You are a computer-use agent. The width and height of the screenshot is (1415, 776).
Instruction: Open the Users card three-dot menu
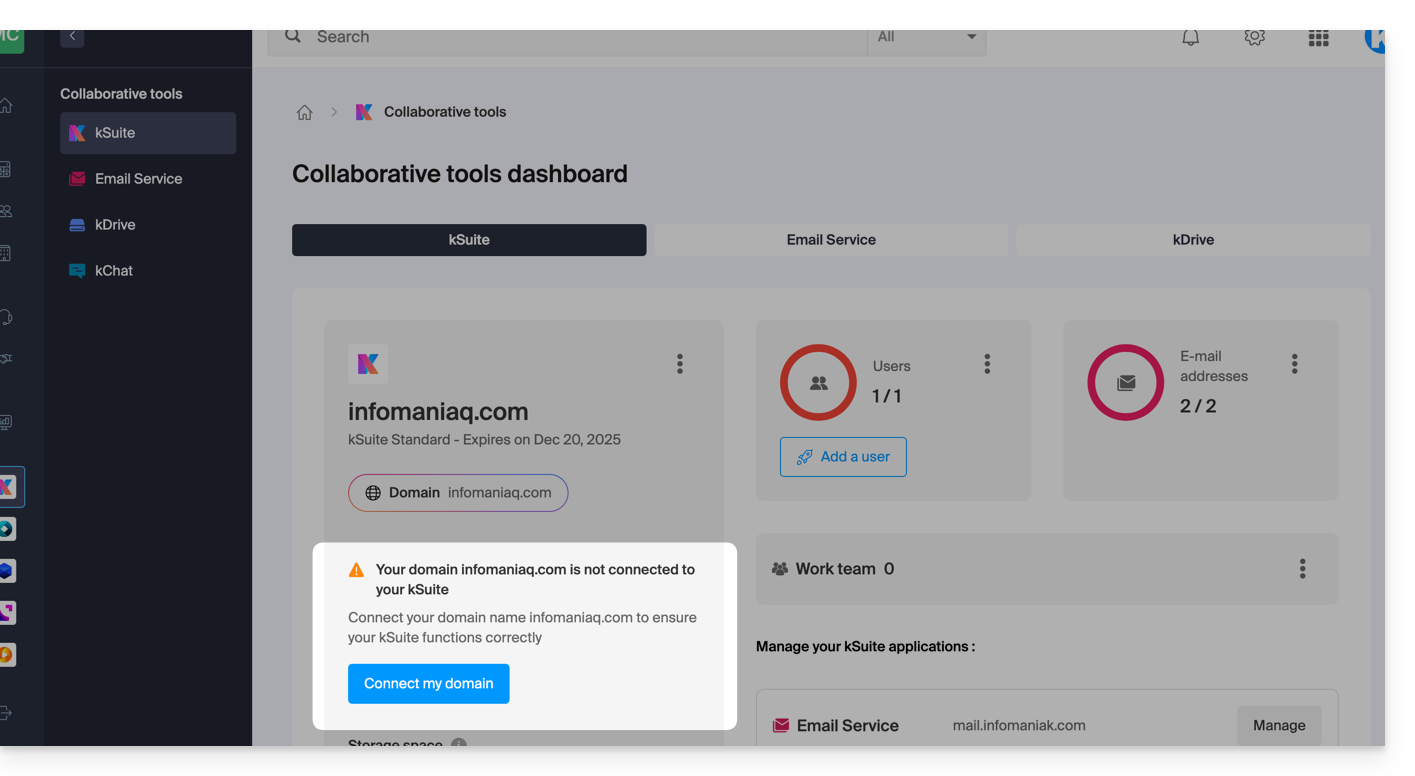pyautogui.click(x=987, y=364)
